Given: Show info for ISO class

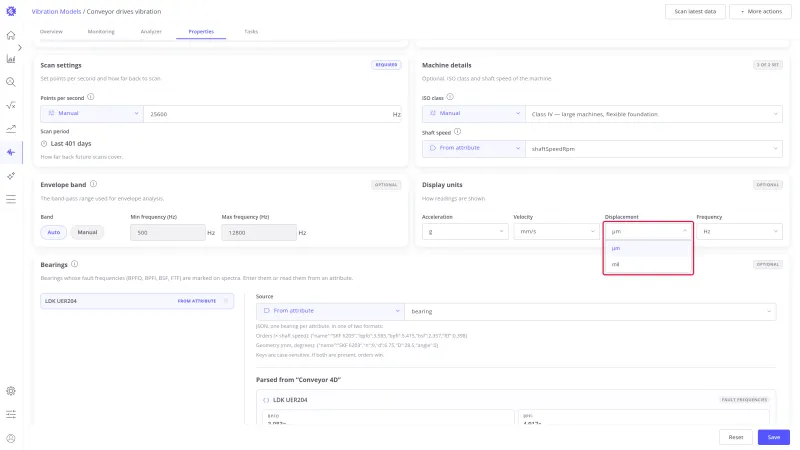Looking at the screenshot, I should [450, 97].
